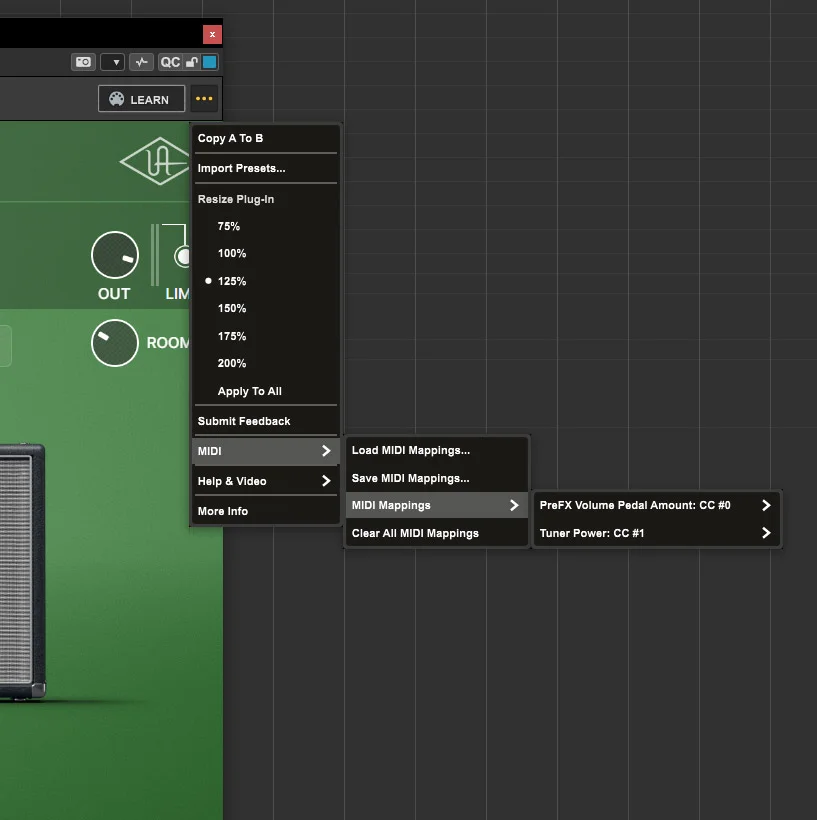Open the three yellow dots options menu
The height and width of the screenshot is (820, 817).
[204, 99]
